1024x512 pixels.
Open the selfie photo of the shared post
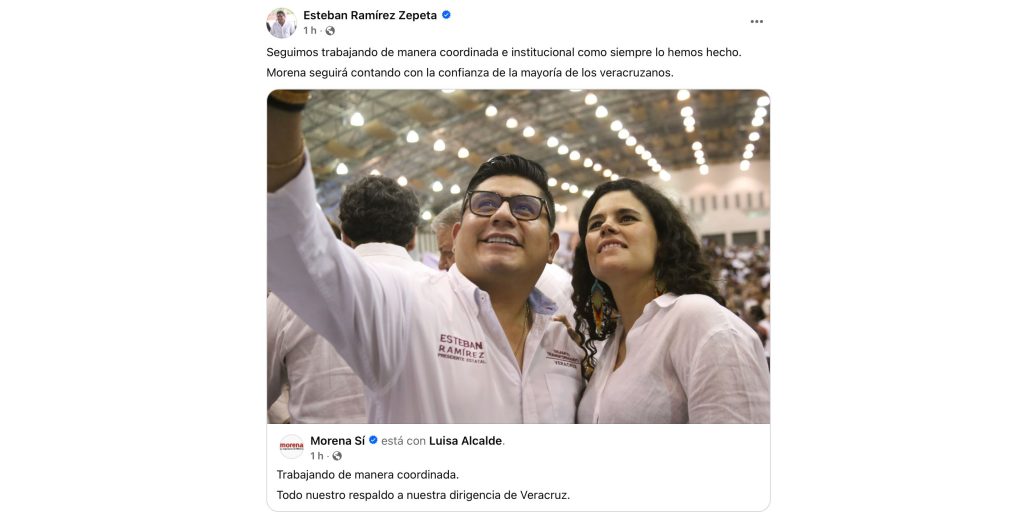coord(518,257)
